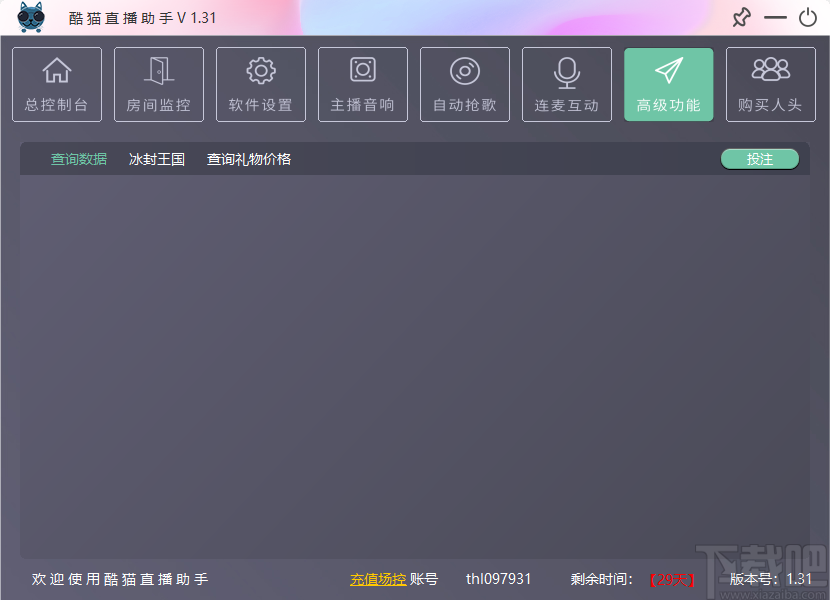
Task: Open the 自动抢歌 auto song-grab feature
Action: point(465,84)
